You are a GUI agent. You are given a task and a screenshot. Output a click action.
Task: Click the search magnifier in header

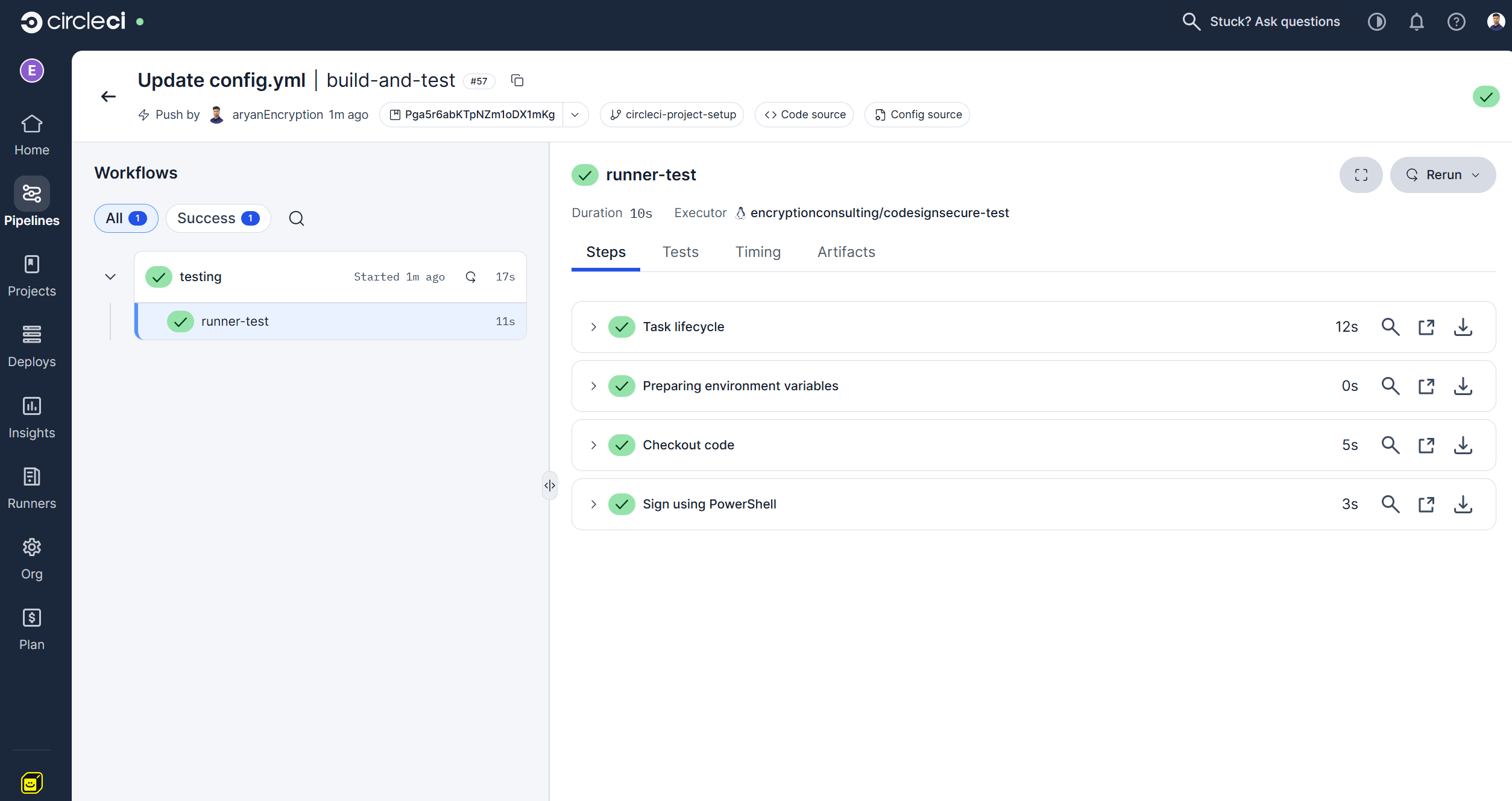click(x=1191, y=22)
